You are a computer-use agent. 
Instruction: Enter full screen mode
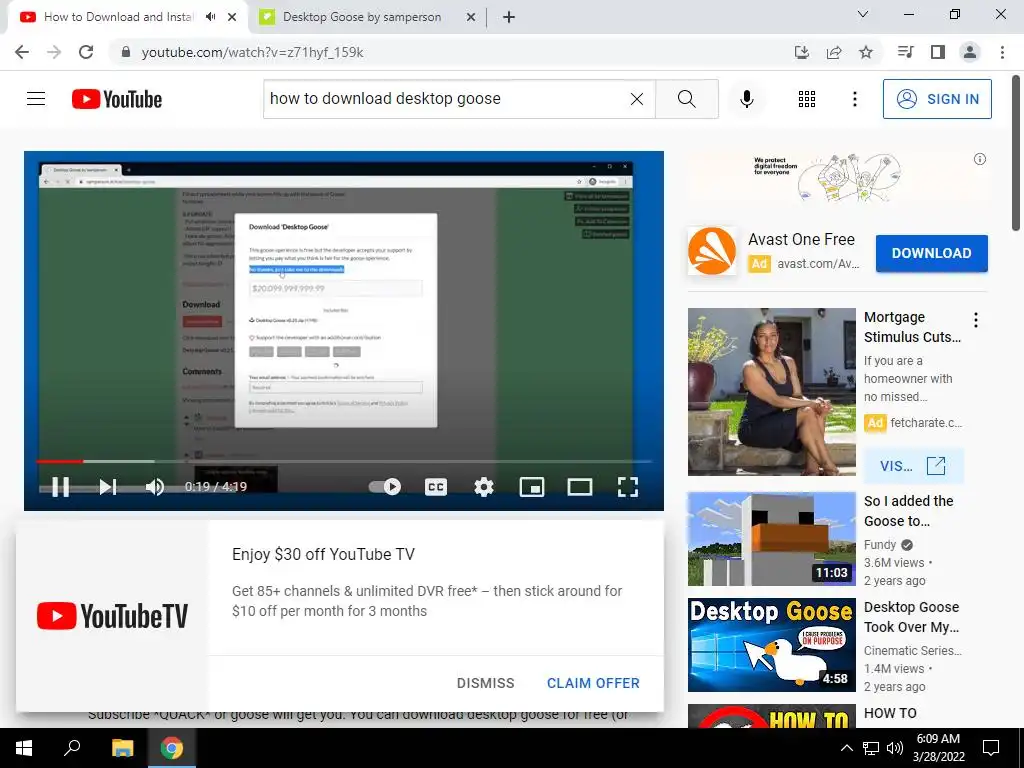[x=628, y=487]
